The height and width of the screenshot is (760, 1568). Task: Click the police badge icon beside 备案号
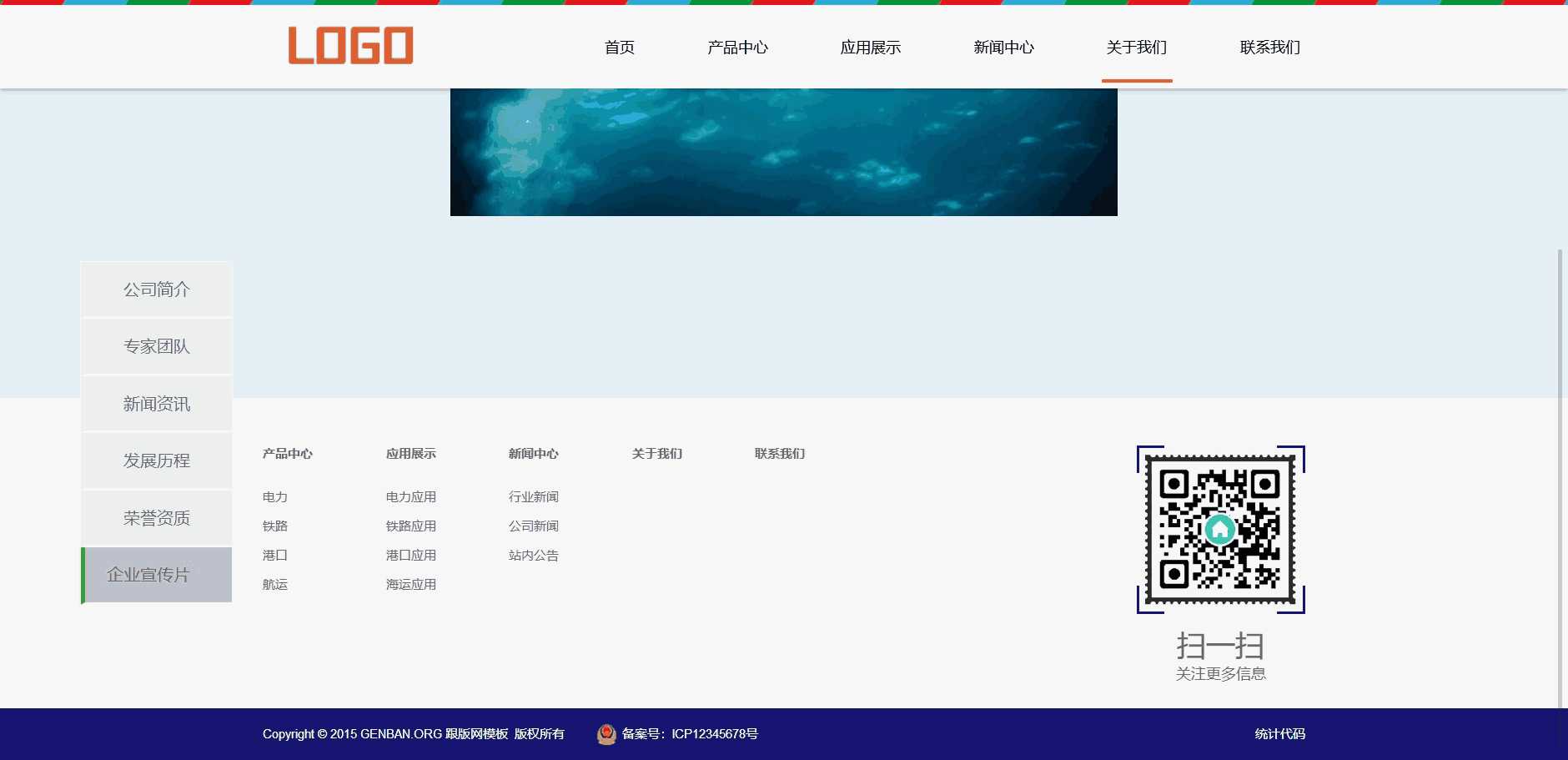(606, 734)
